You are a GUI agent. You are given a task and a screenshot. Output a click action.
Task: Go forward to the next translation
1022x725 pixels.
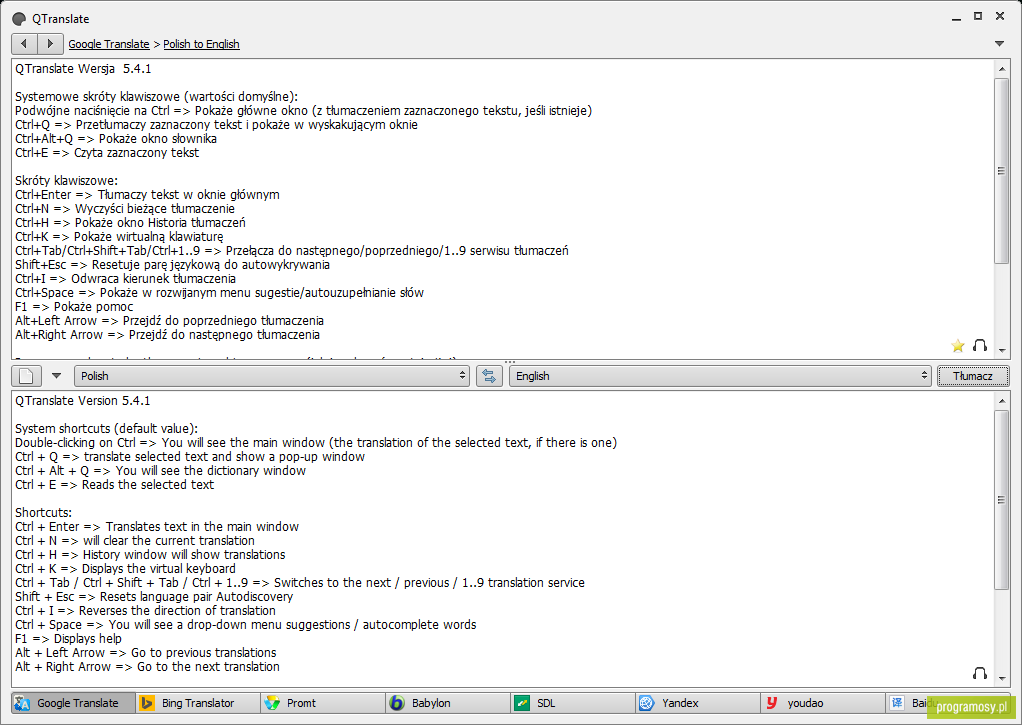pyautogui.click(x=50, y=44)
